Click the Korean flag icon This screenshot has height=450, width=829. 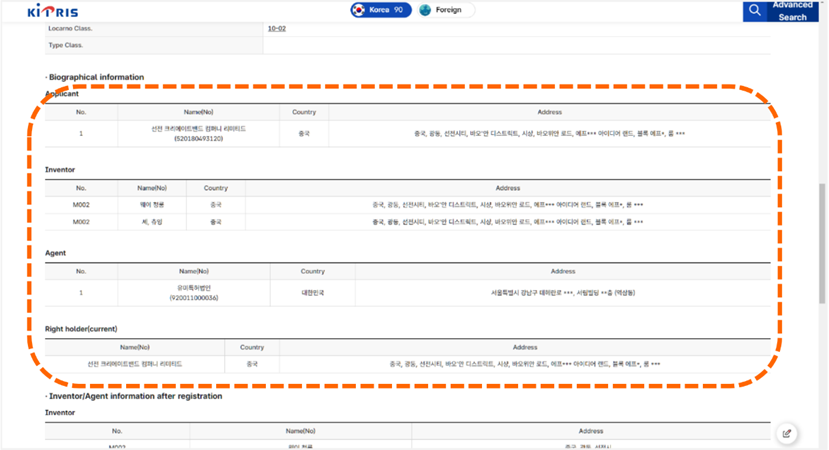360,10
